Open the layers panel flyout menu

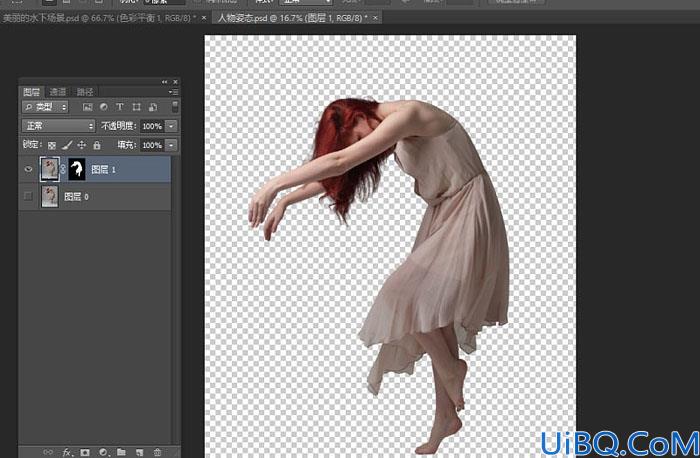(x=173, y=92)
